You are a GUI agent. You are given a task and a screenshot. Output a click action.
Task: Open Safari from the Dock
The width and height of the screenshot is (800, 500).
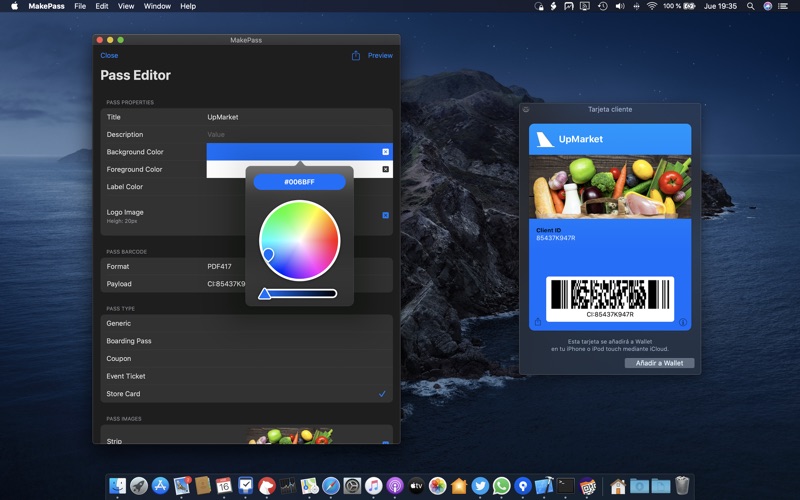point(331,486)
